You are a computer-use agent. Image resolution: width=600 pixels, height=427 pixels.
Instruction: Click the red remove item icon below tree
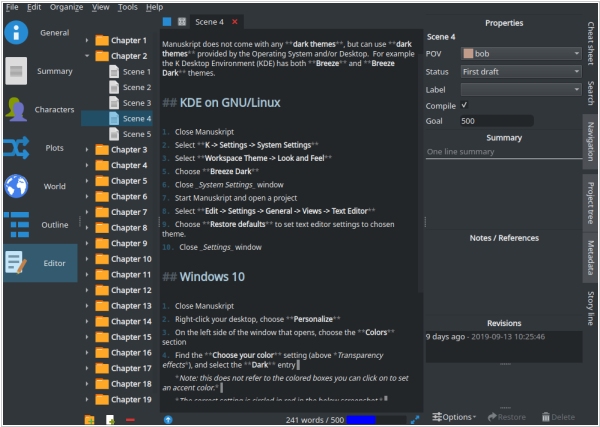pyautogui.click(x=131, y=419)
